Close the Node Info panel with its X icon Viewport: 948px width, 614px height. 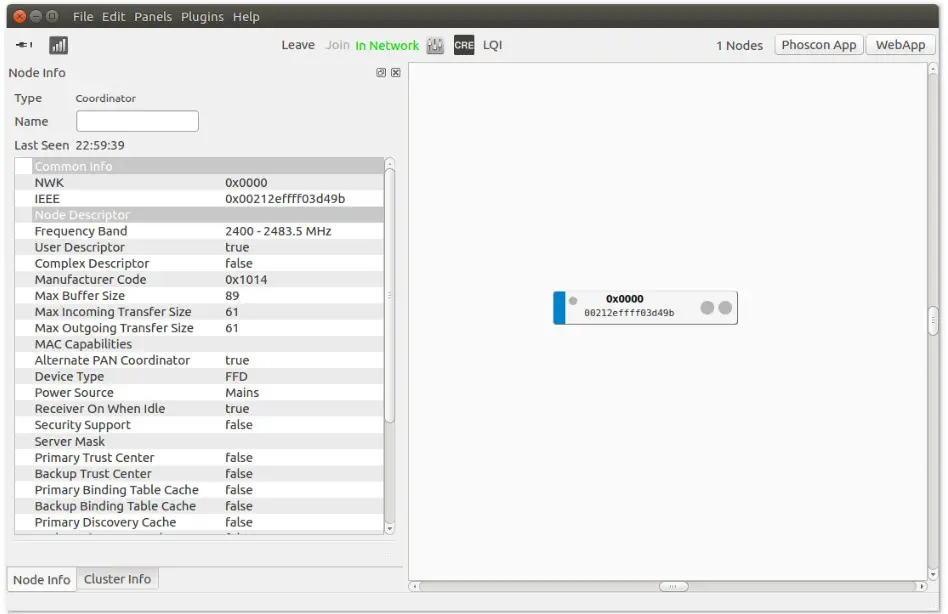pyautogui.click(x=394, y=72)
